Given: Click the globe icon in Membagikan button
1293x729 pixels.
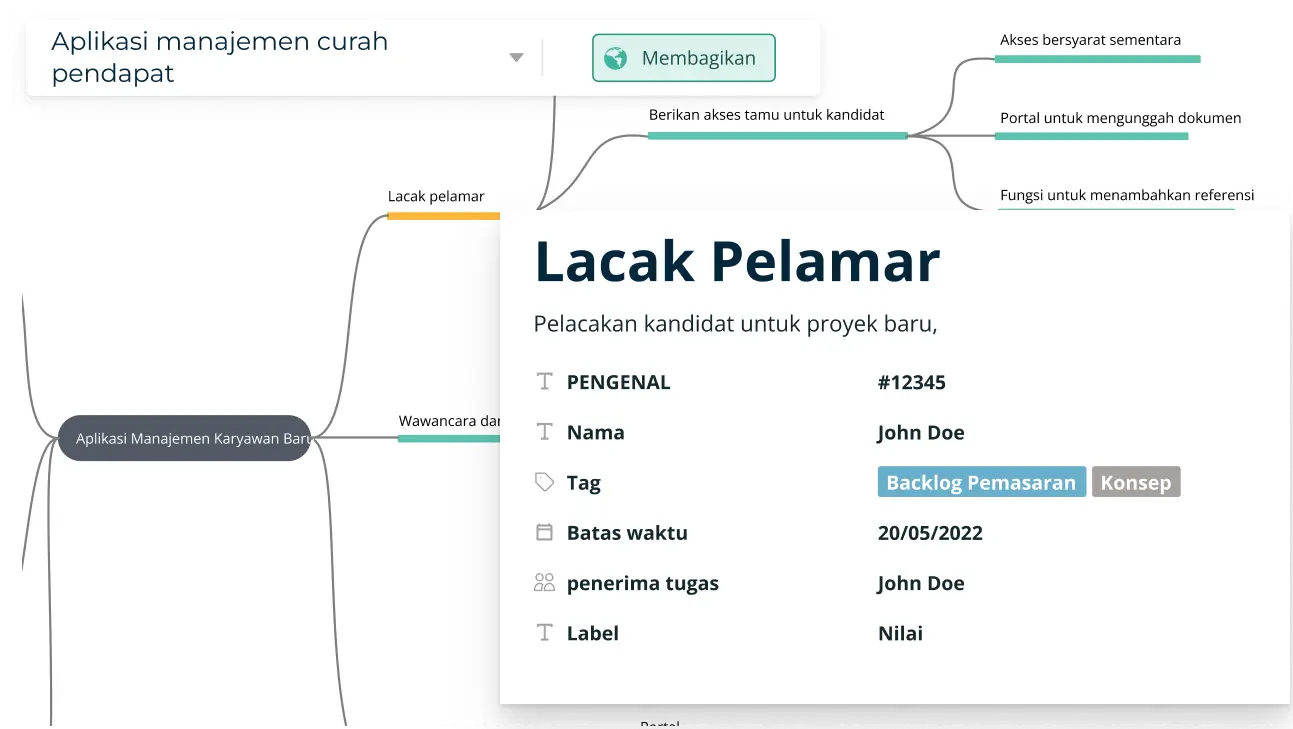Looking at the screenshot, I should [x=616, y=58].
